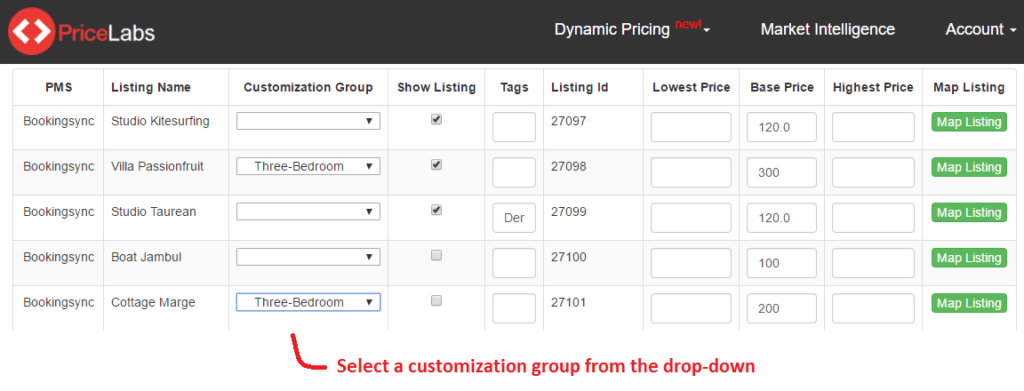Enable Show Listing for Boat Jambul
Screen dimensions: 1024x391
(x=436, y=256)
